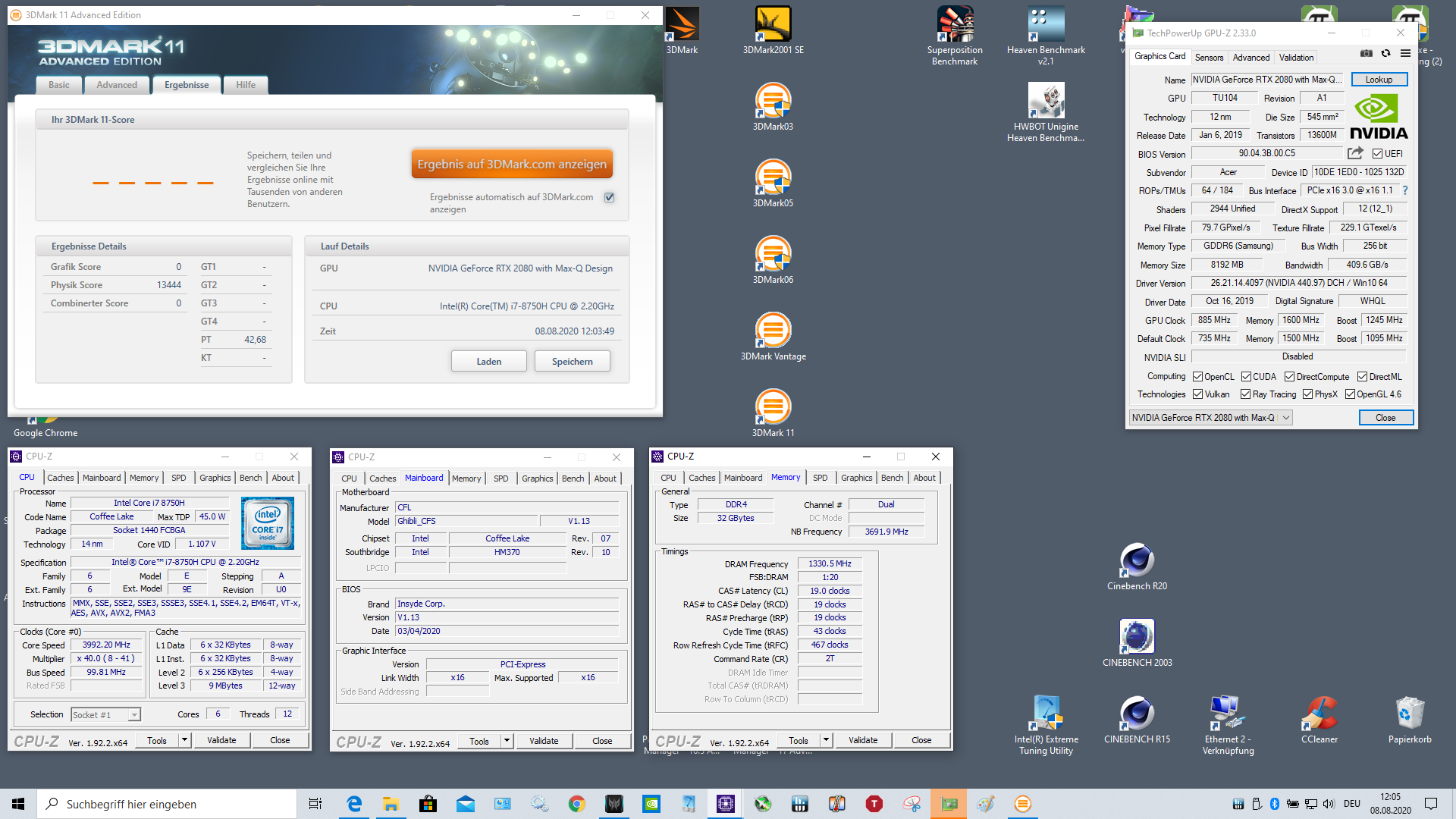
Task: Click Lookup button in GPU-Z
Action: (1379, 80)
